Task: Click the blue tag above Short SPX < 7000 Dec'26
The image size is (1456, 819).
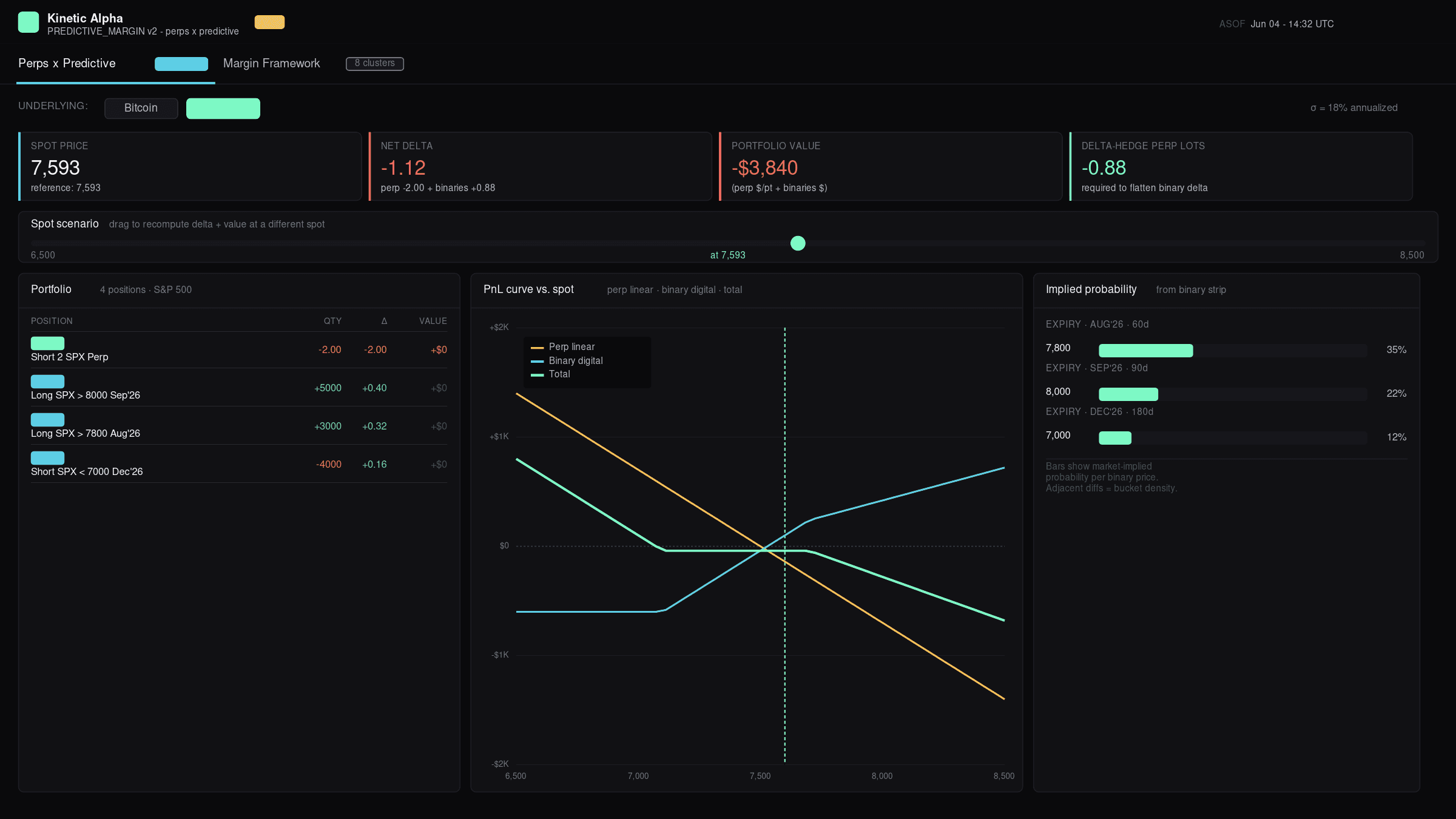Action: click(47, 458)
